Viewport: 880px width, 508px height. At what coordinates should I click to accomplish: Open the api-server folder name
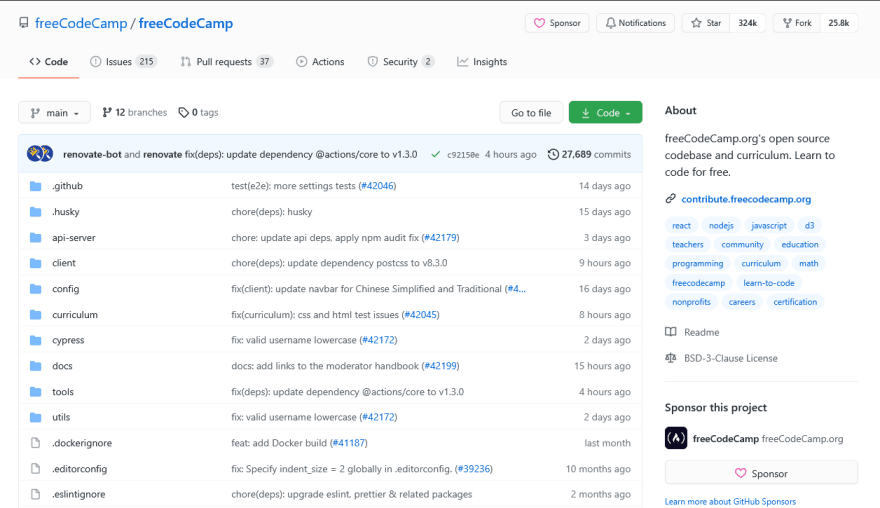pos(74,237)
